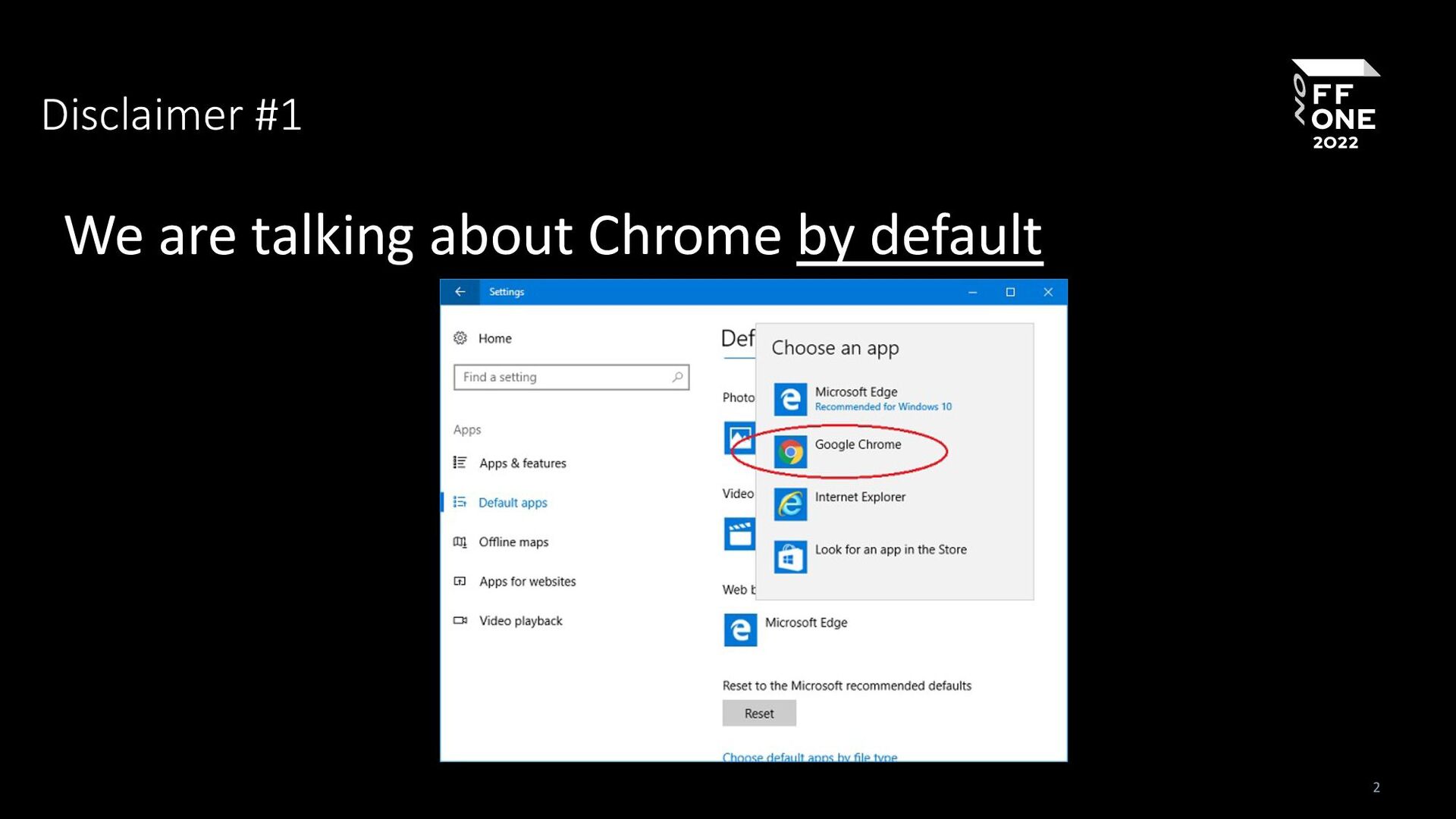Open the Home settings page

(494, 338)
